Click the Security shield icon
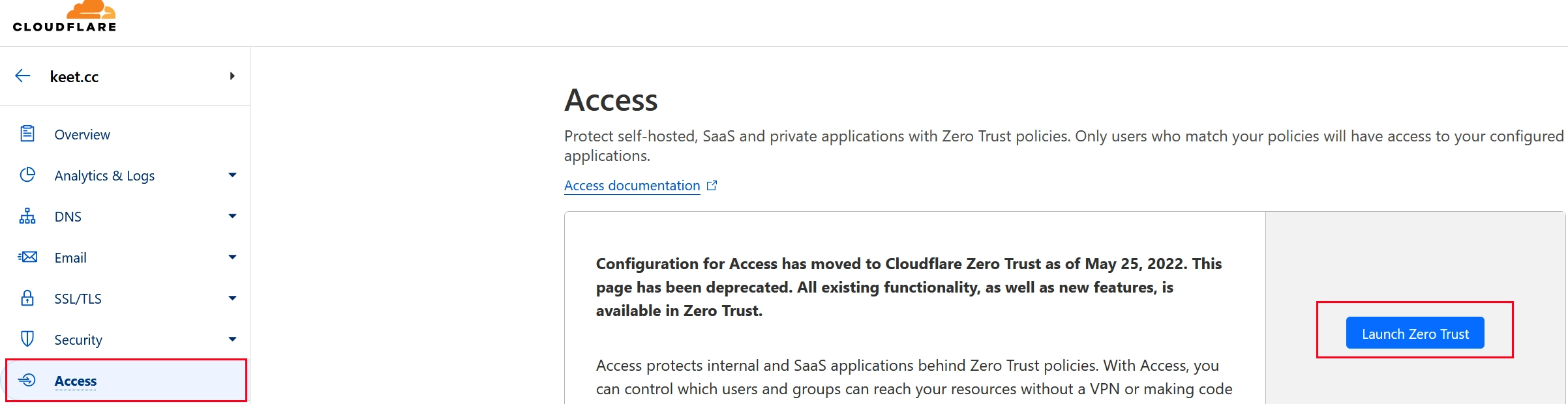Viewport: 1568px width, 404px height. point(27,339)
